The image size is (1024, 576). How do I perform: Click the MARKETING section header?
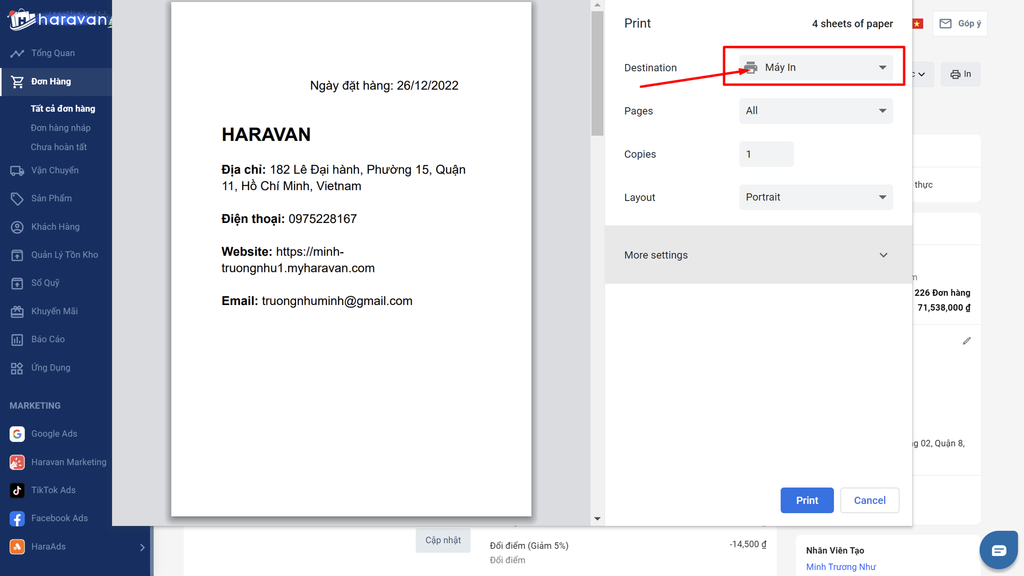click(35, 406)
